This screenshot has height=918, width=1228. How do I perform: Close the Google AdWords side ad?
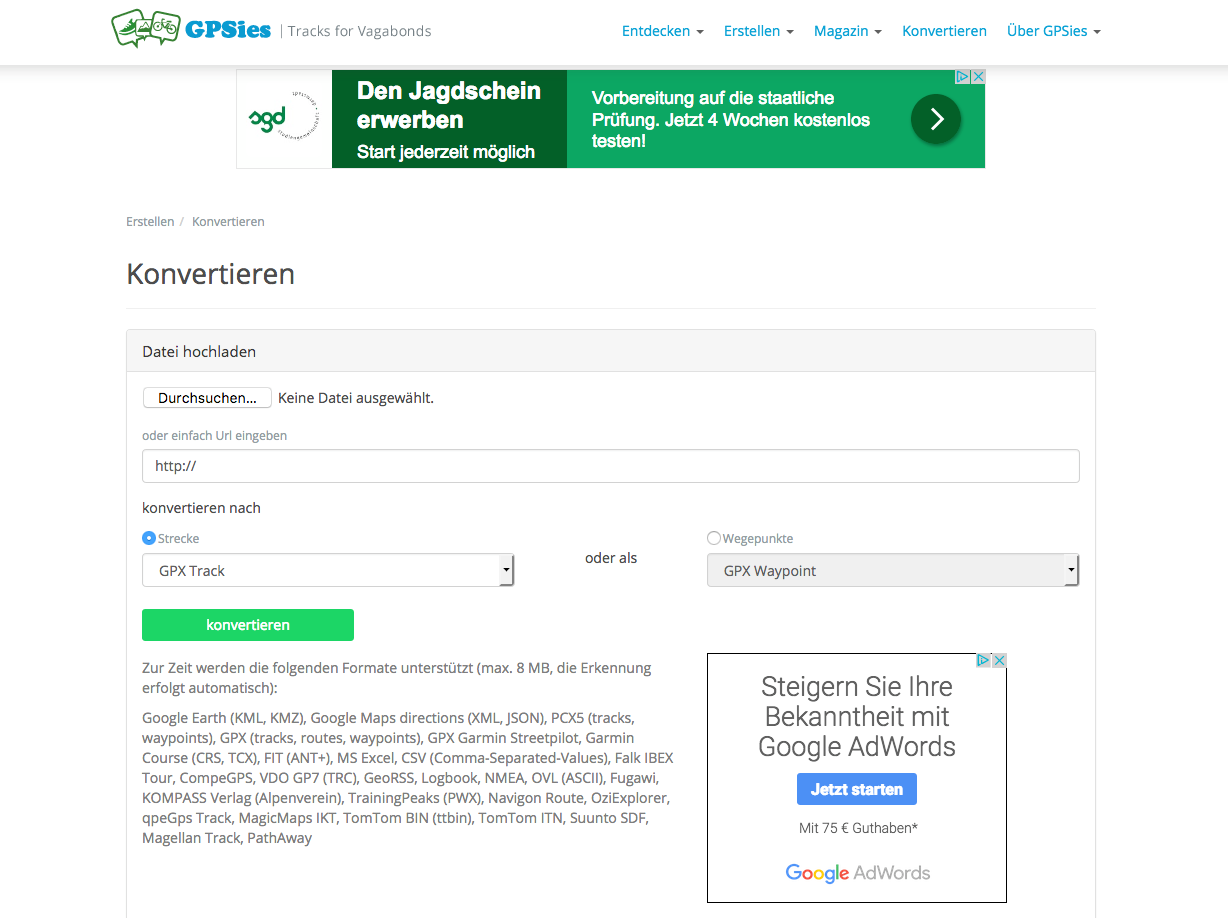[998, 661]
